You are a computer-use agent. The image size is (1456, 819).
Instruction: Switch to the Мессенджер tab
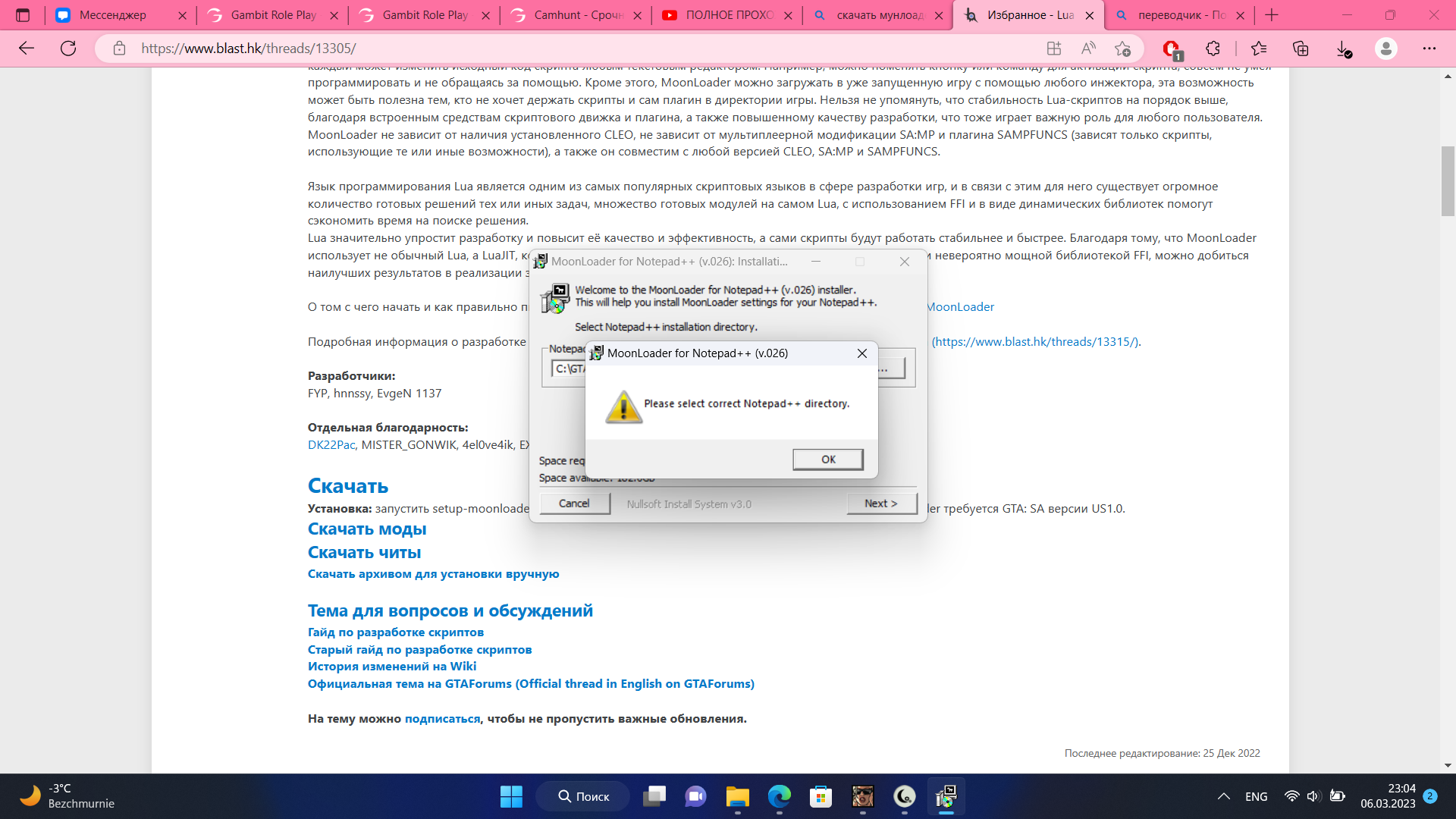[x=112, y=15]
